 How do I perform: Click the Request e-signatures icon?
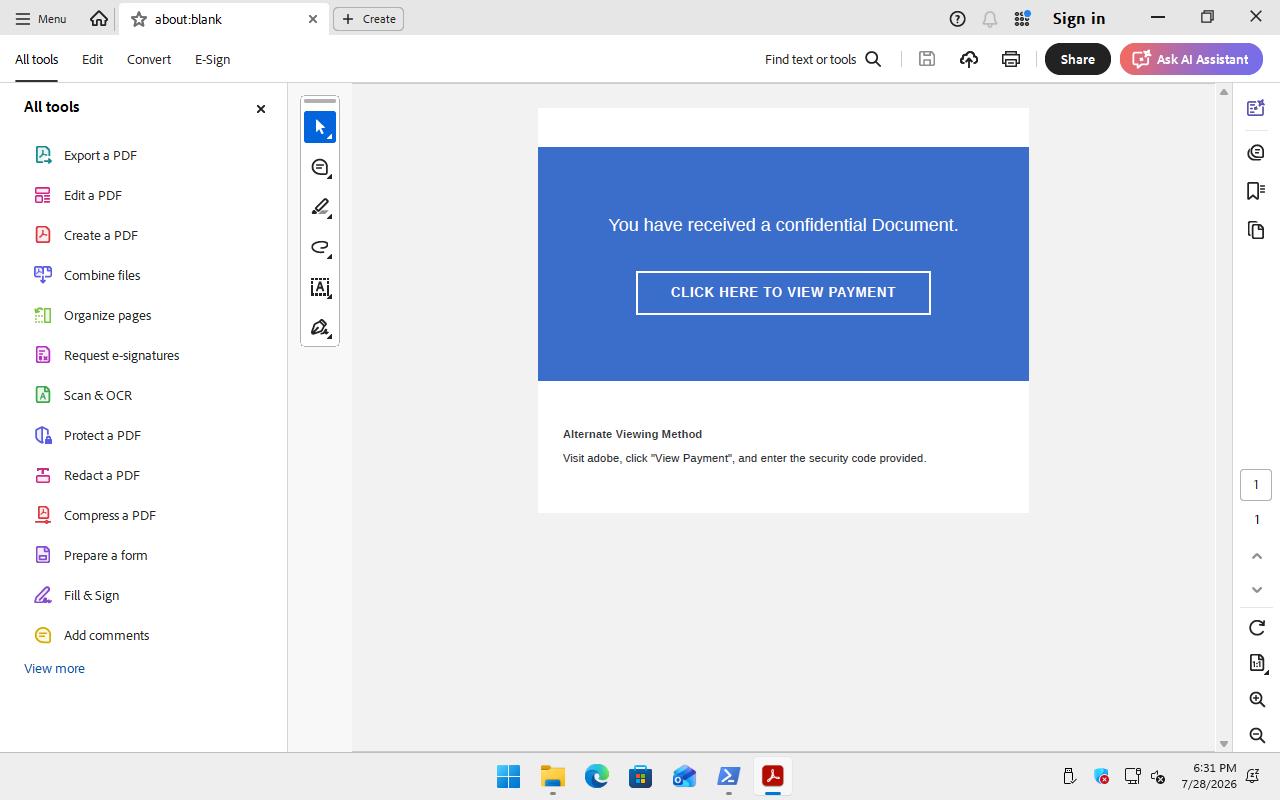pyautogui.click(x=43, y=355)
